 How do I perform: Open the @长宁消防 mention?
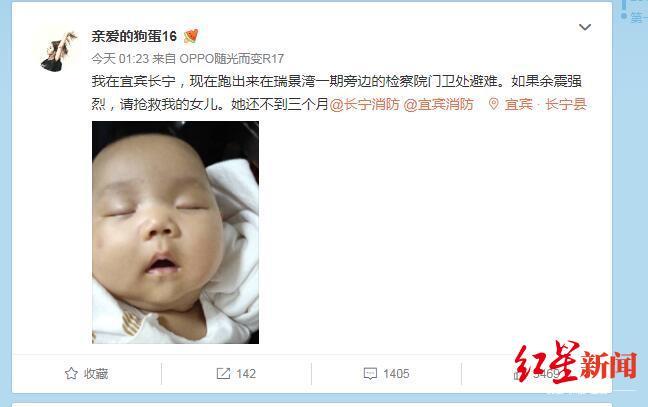[364, 104]
